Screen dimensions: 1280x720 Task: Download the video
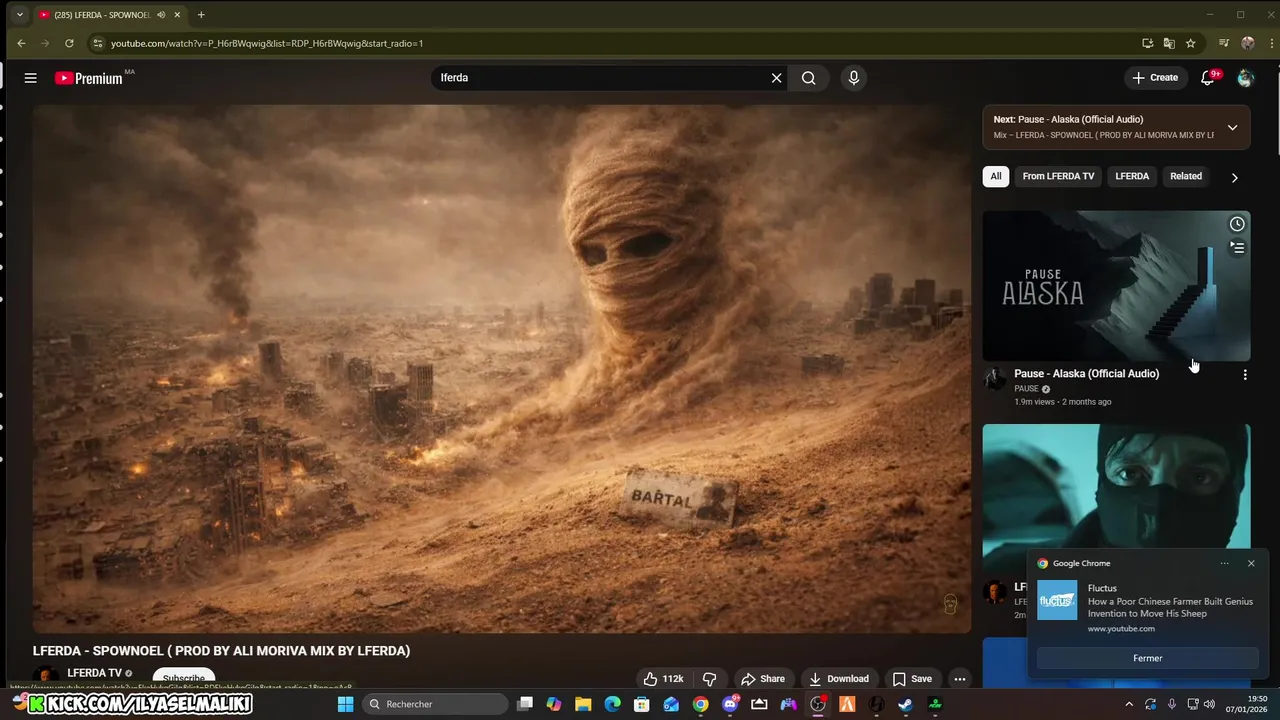tap(839, 679)
